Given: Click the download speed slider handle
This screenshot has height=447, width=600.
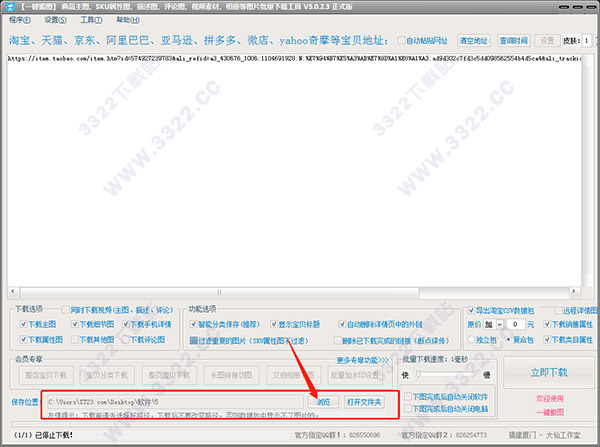Looking at the screenshot, I should (x=419, y=374).
